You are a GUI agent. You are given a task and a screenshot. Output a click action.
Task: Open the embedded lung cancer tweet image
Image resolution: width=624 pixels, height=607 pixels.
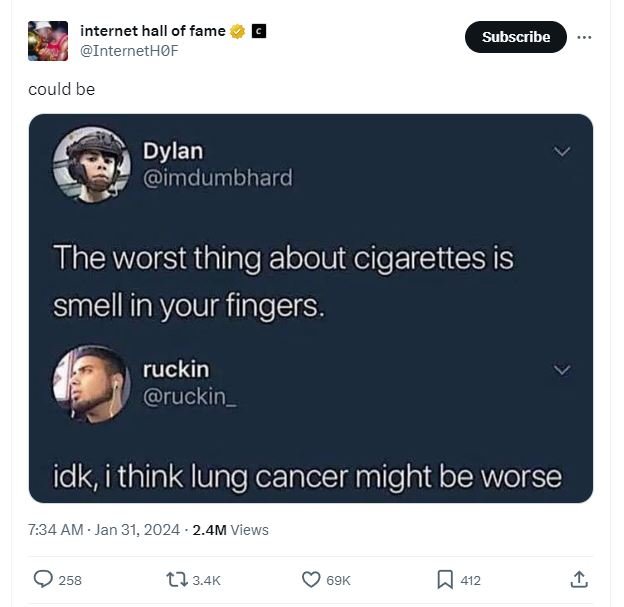click(311, 308)
